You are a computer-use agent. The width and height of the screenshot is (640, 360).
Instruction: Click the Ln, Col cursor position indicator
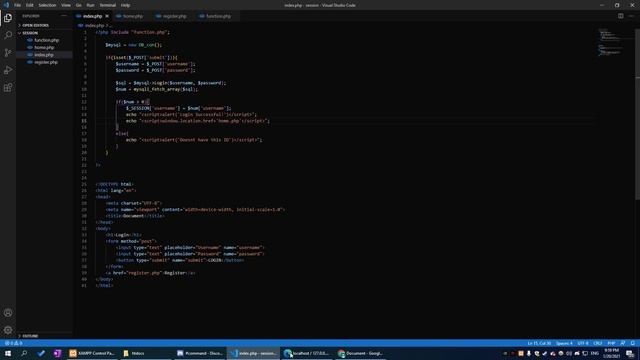[x=539, y=343]
